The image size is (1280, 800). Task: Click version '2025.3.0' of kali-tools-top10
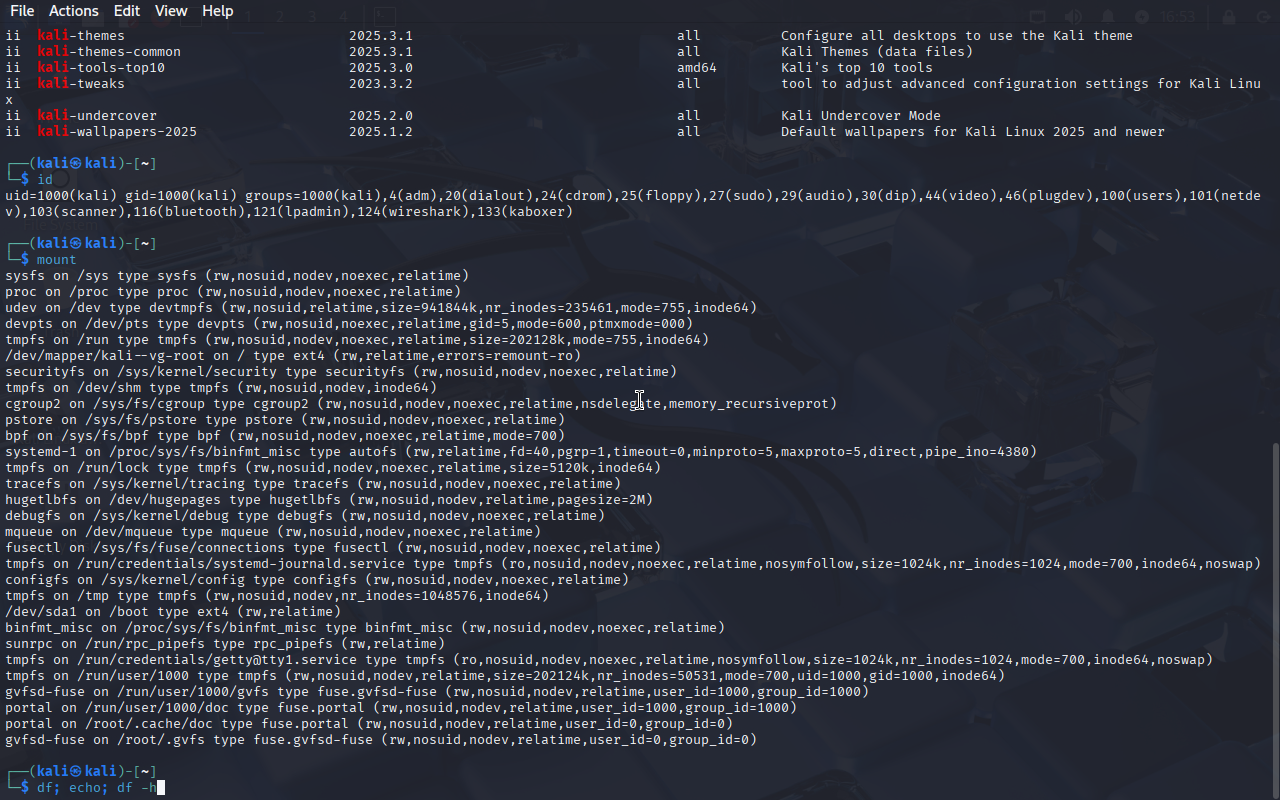click(x=381, y=68)
